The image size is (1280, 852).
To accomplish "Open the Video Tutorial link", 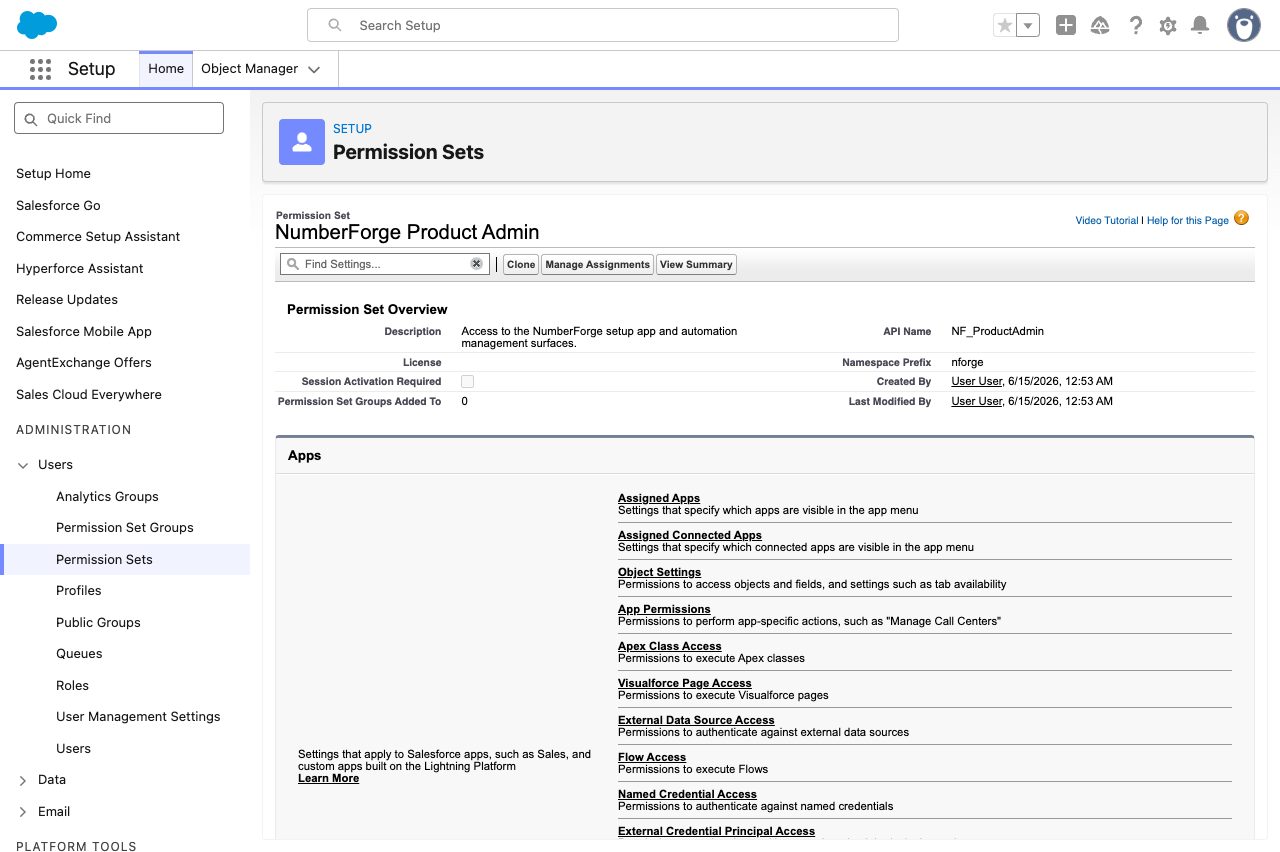I will tap(1107, 220).
